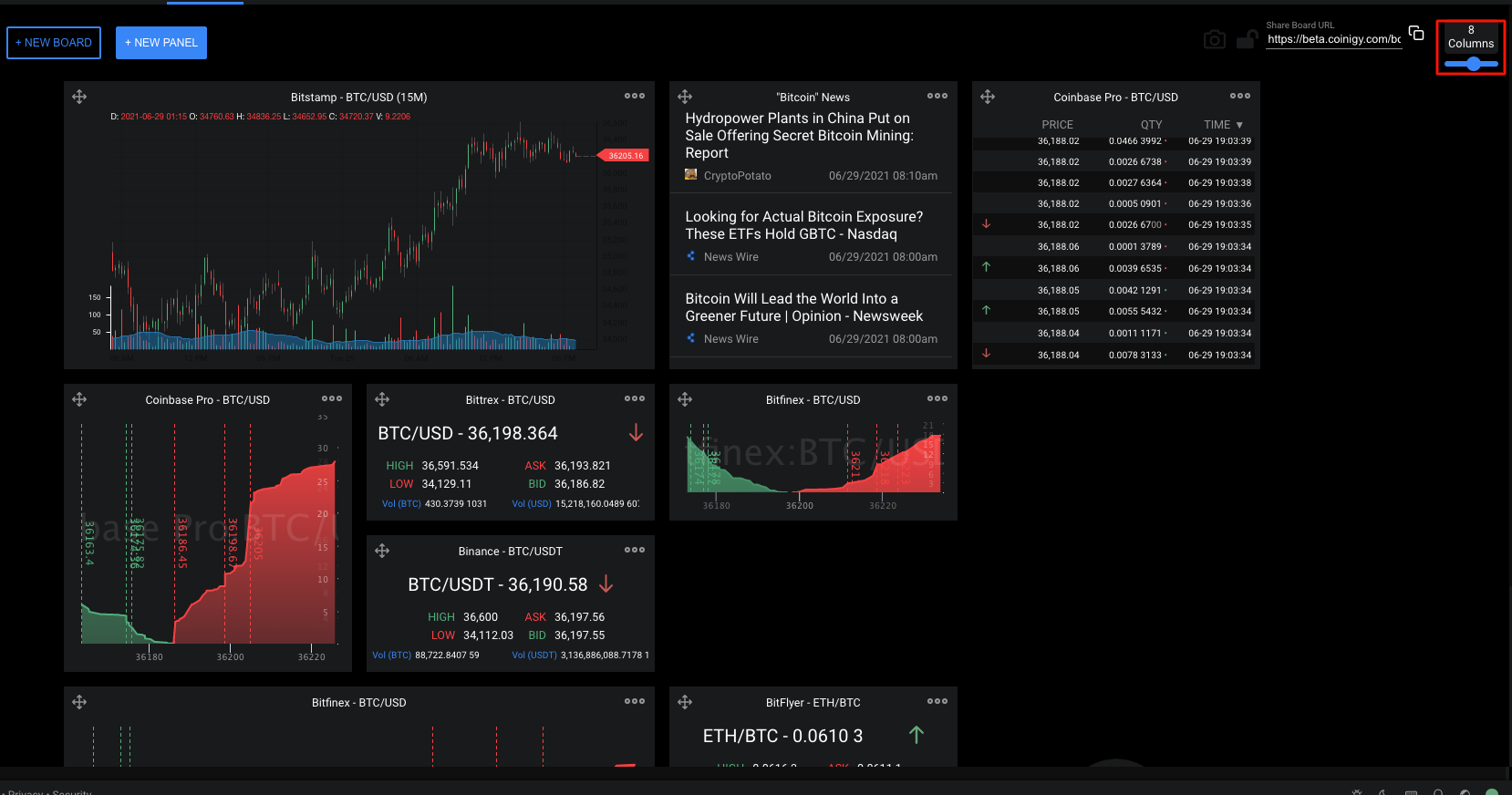Click News Wire icon under the Newsweek article
The height and width of the screenshot is (795, 1512).
[x=691, y=338]
